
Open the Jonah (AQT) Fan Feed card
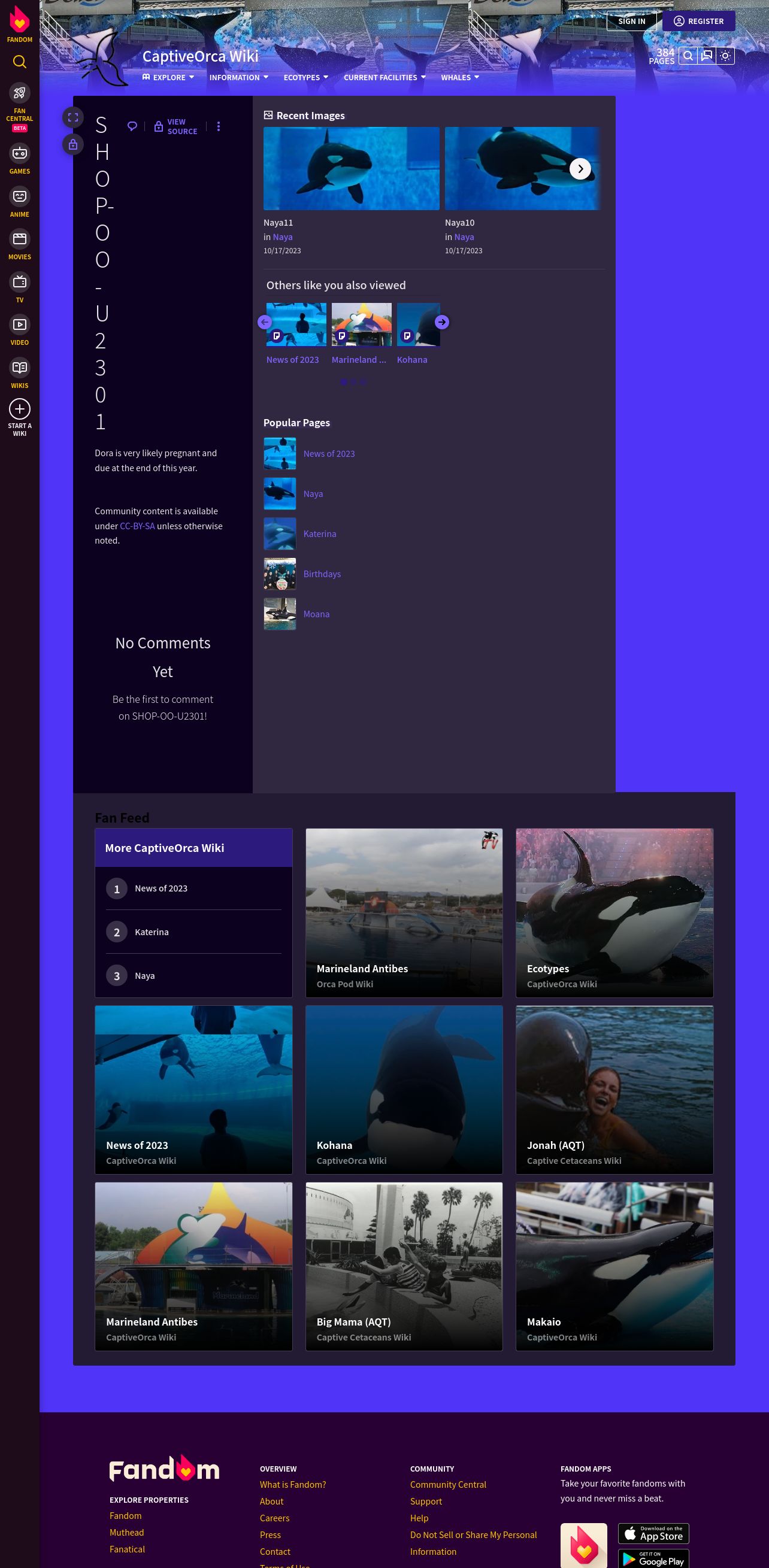pos(614,1090)
